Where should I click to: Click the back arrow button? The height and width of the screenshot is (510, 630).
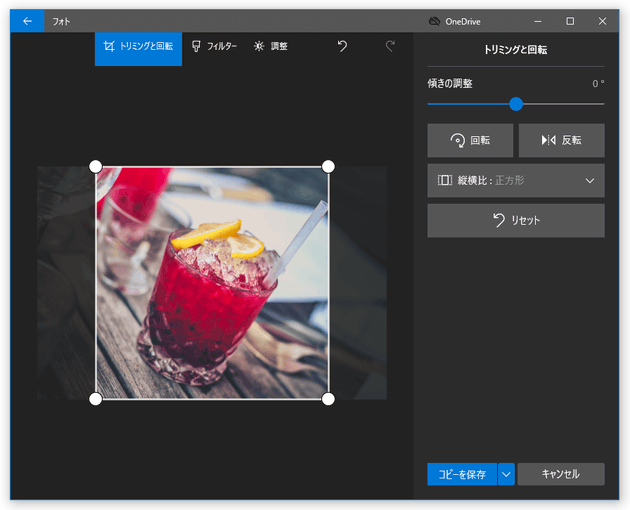coord(27,21)
